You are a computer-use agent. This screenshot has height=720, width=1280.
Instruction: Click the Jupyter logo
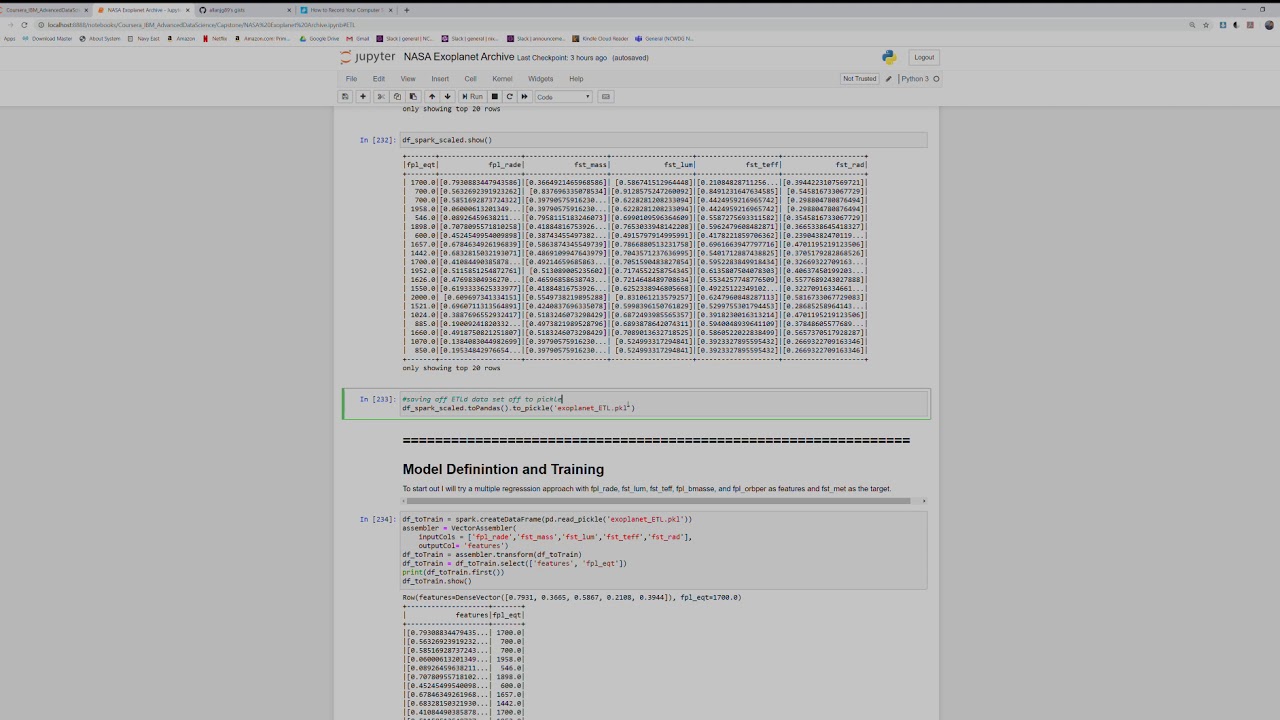coord(368,58)
